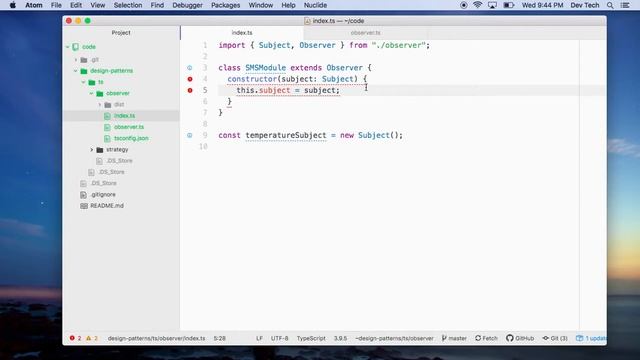
Task: Open the .gitignore file
Action: click(x=103, y=195)
